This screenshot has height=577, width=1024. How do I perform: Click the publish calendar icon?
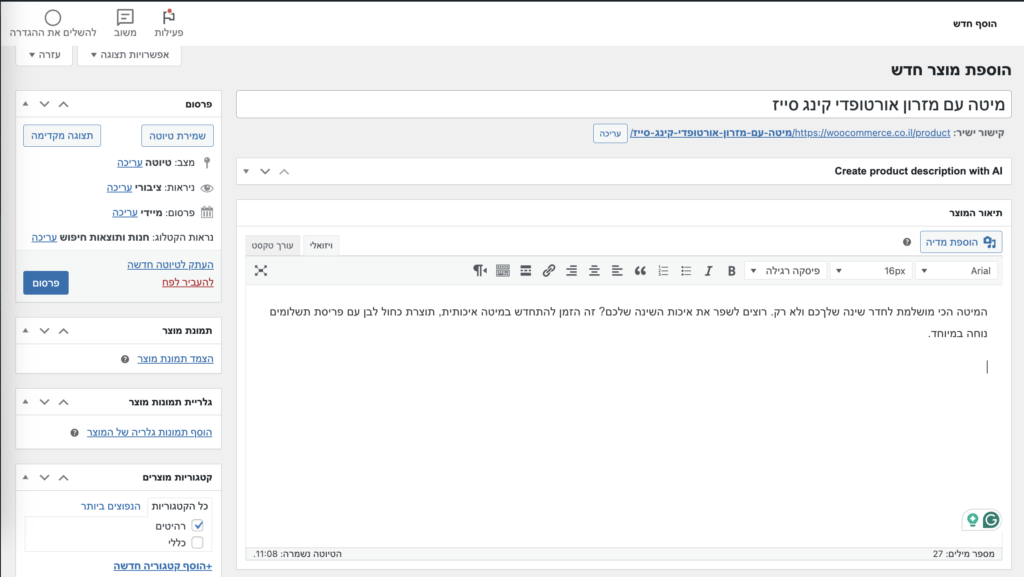[x=207, y=212]
